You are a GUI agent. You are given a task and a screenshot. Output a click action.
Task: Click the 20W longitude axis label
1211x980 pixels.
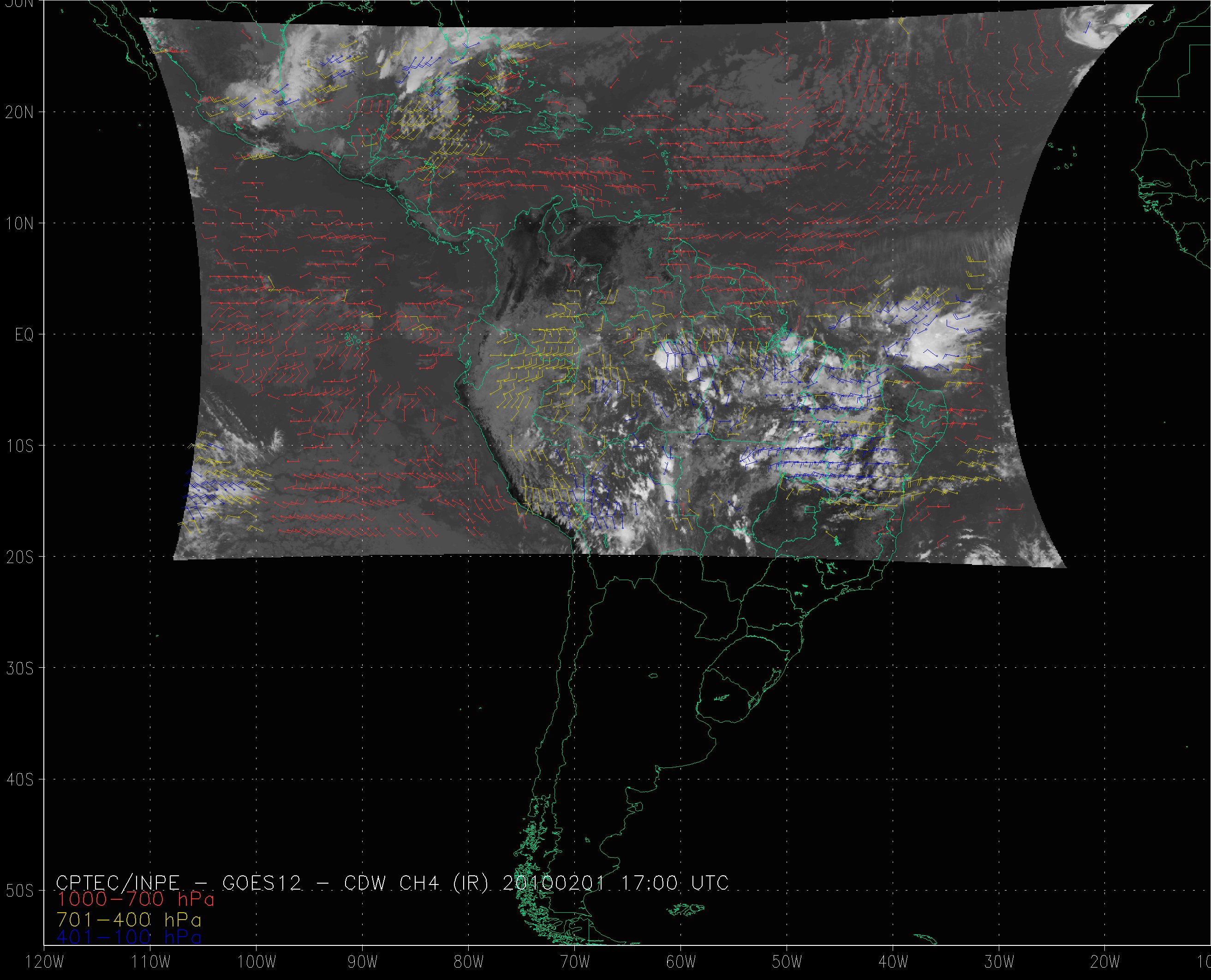tap(1105, 962)
